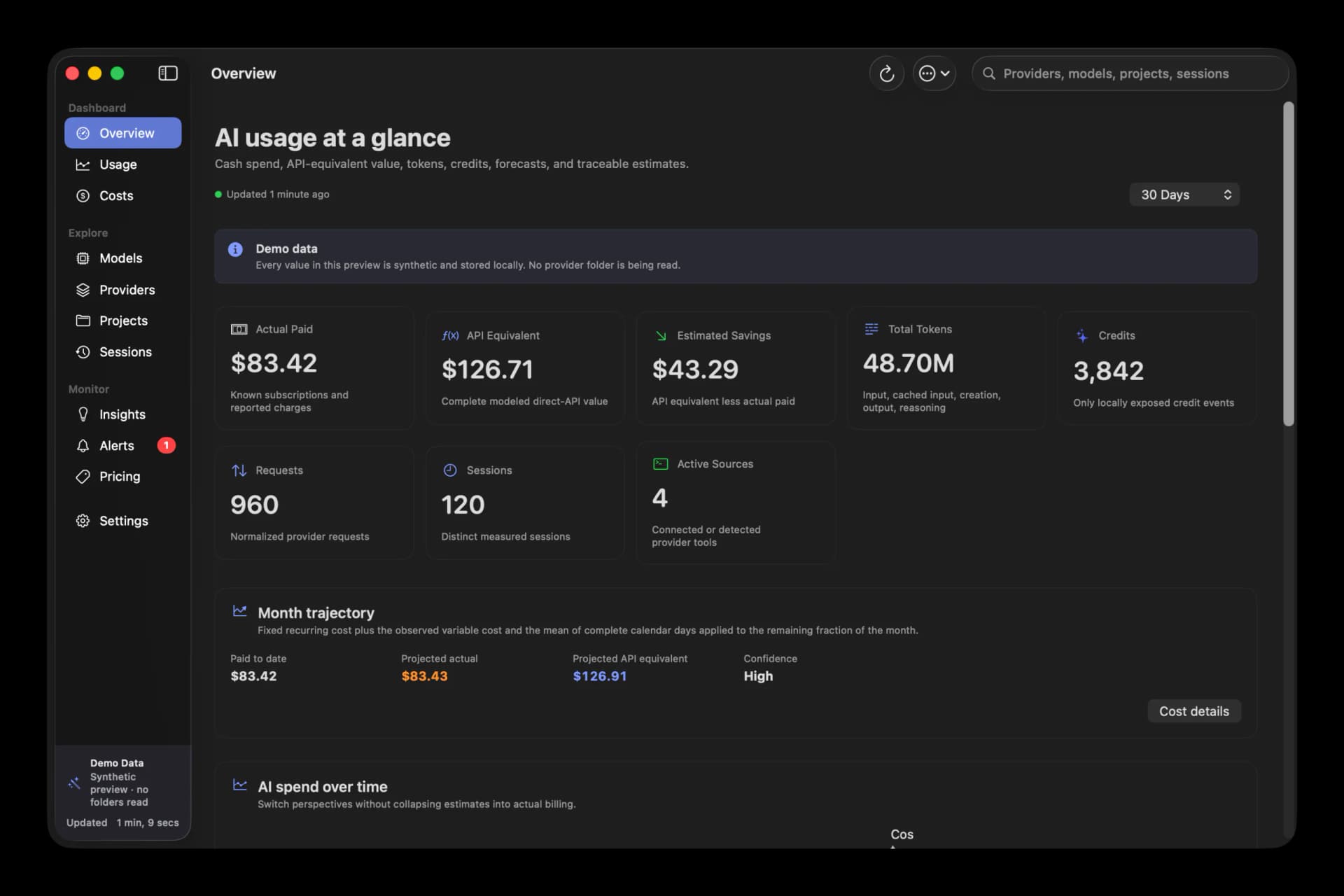Click the High confidence value
Image resolution: width=1344 pixels, height=896 pixels.
pos(758,676)
